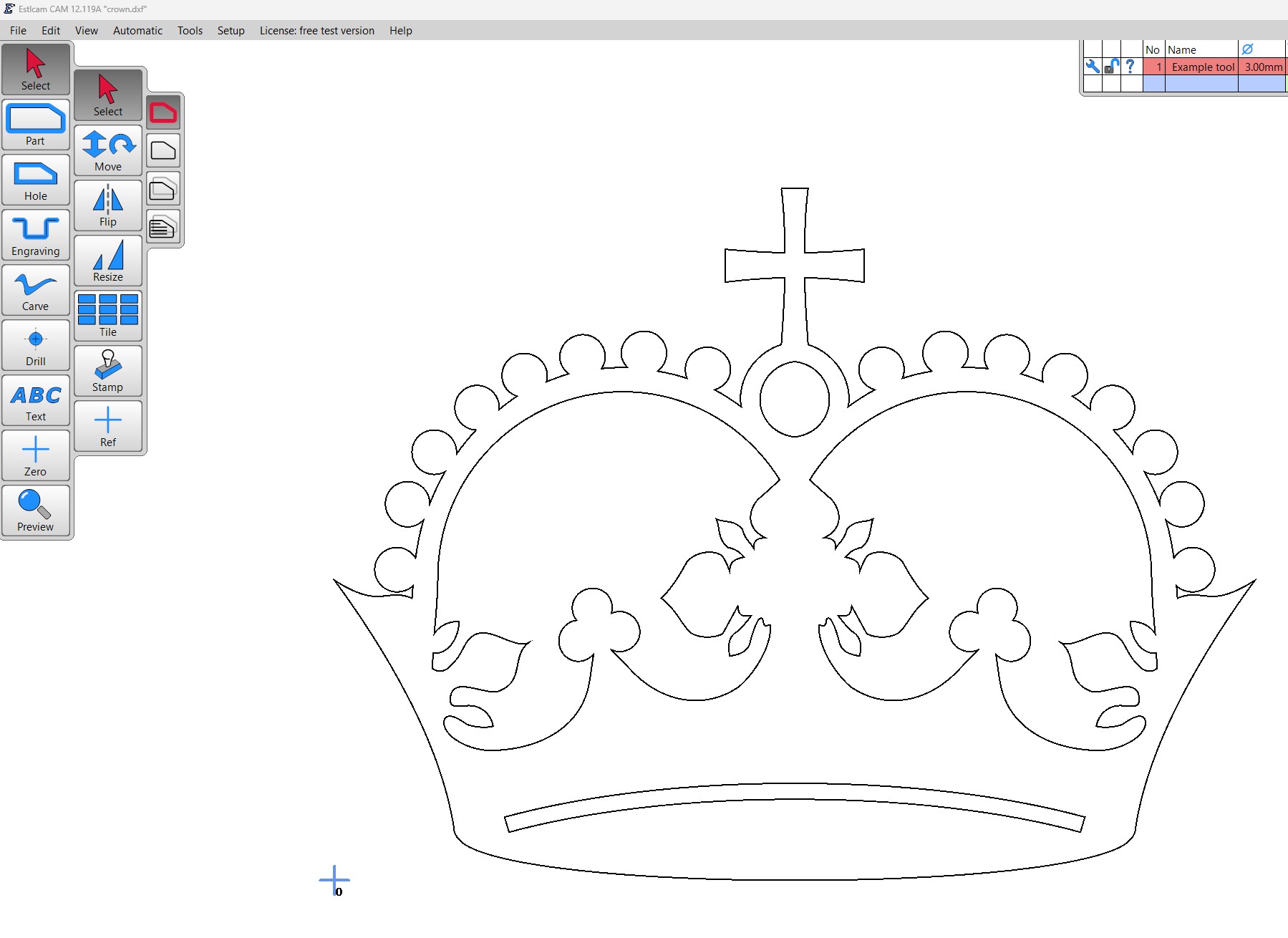
Task: Choose the hatched layered shape selection mode
Action: [x=163, y=228]
